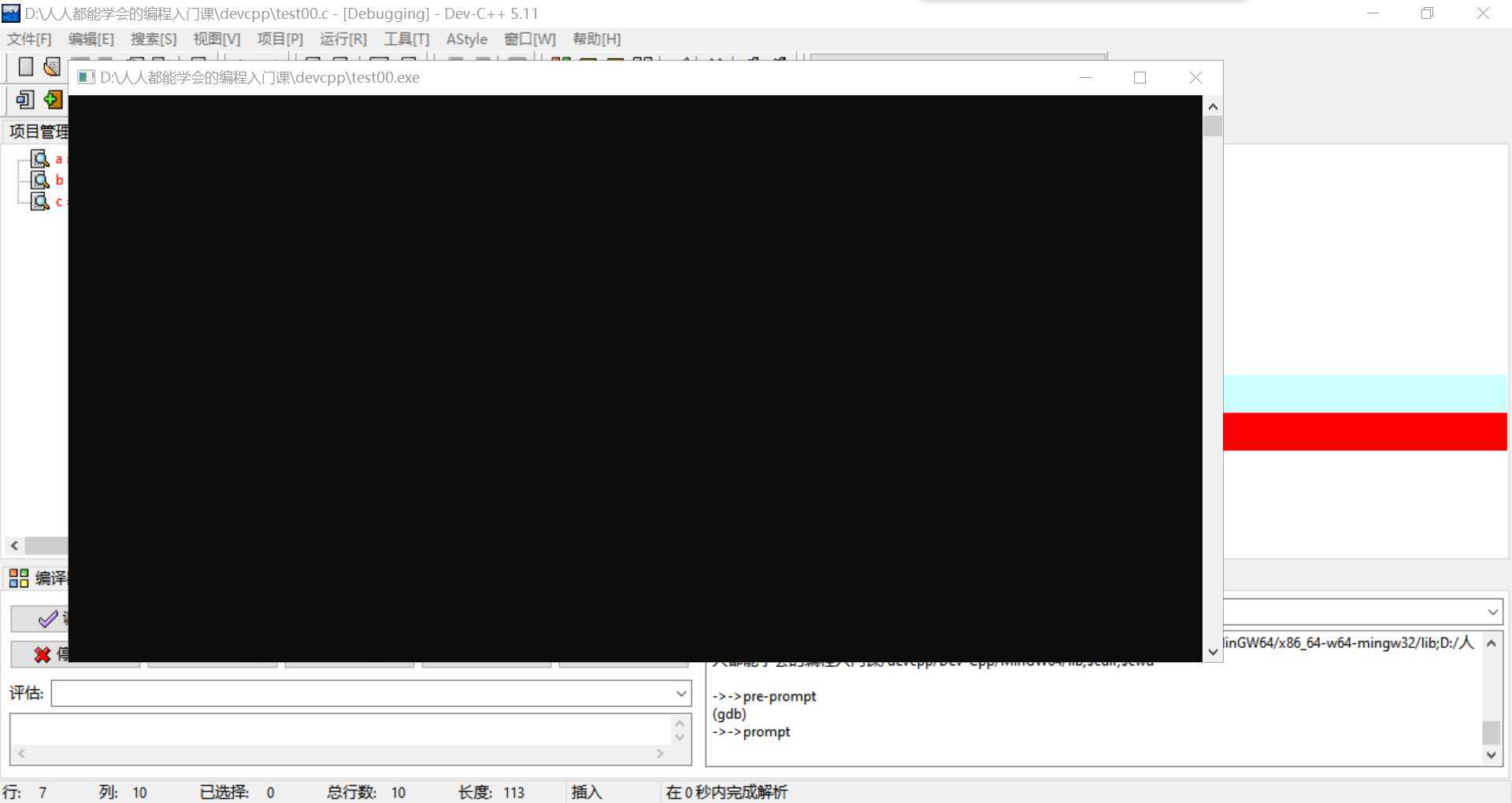Click the green plus add-to-project icon
Image resolution: width=1512 pixels, height=803 pixels.
click(53, 99)
